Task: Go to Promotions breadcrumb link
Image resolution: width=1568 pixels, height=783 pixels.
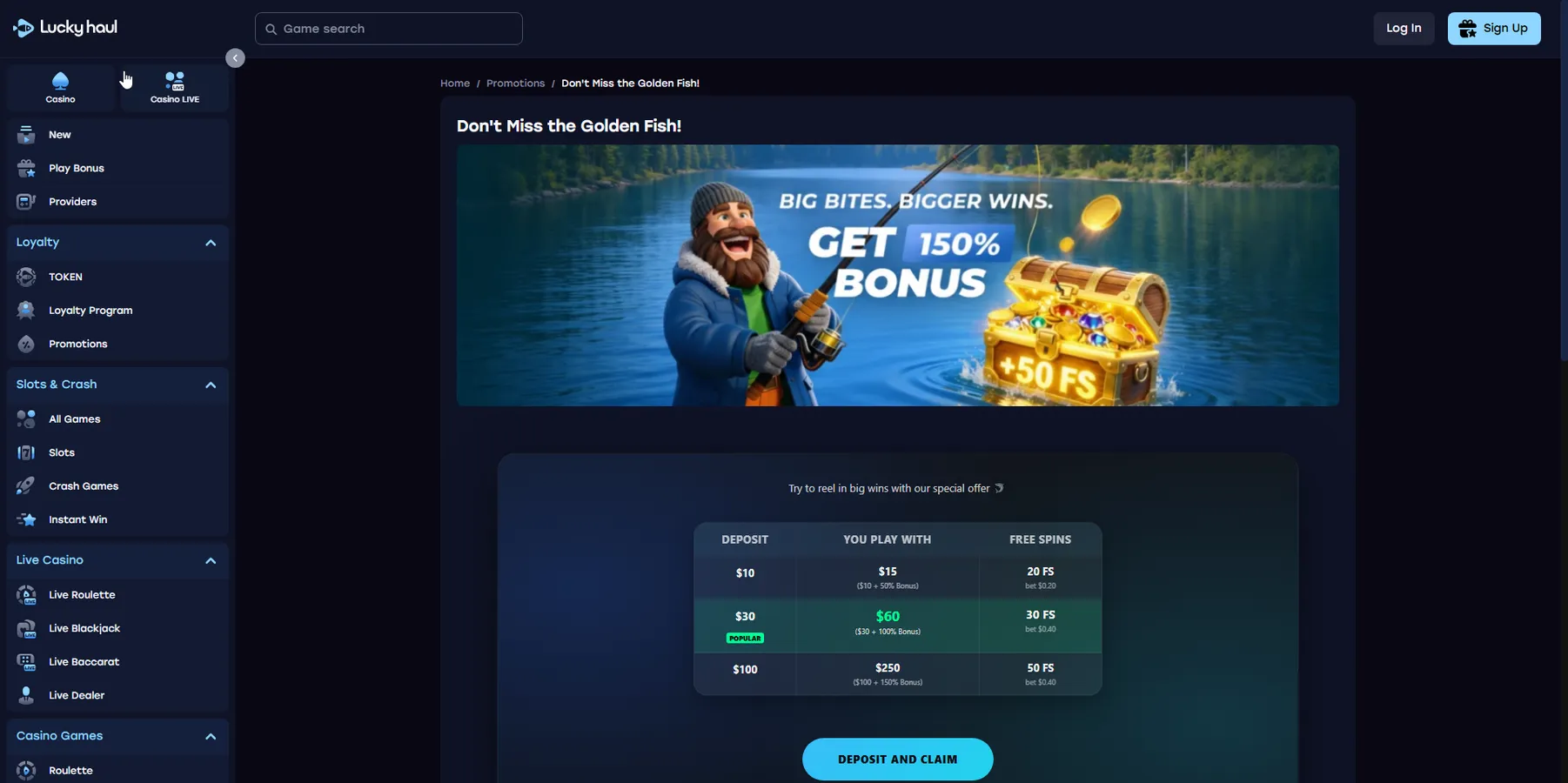Action: coord(515,84)
